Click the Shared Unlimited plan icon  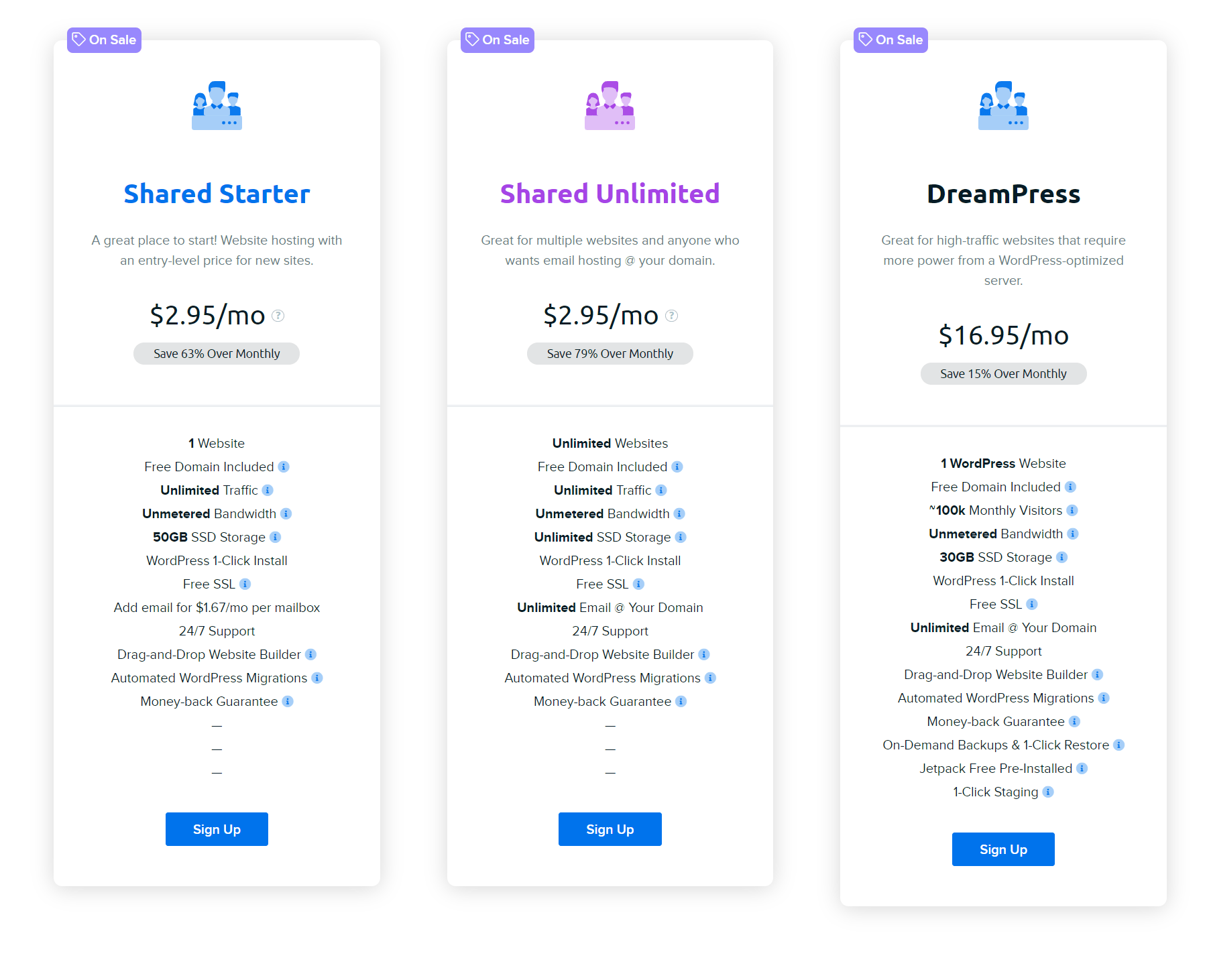[x=610, y=105]
